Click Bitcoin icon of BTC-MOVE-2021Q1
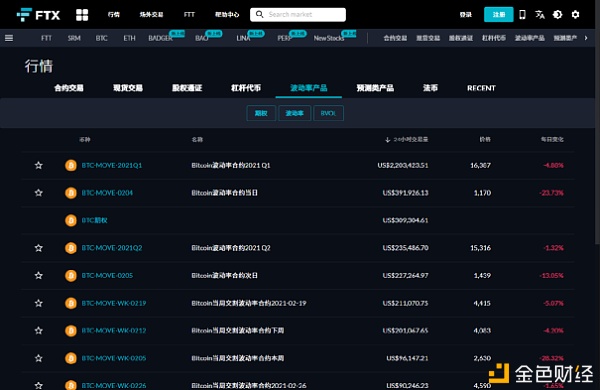The height and width of the screenshot is (390, 600). (70, 165)
